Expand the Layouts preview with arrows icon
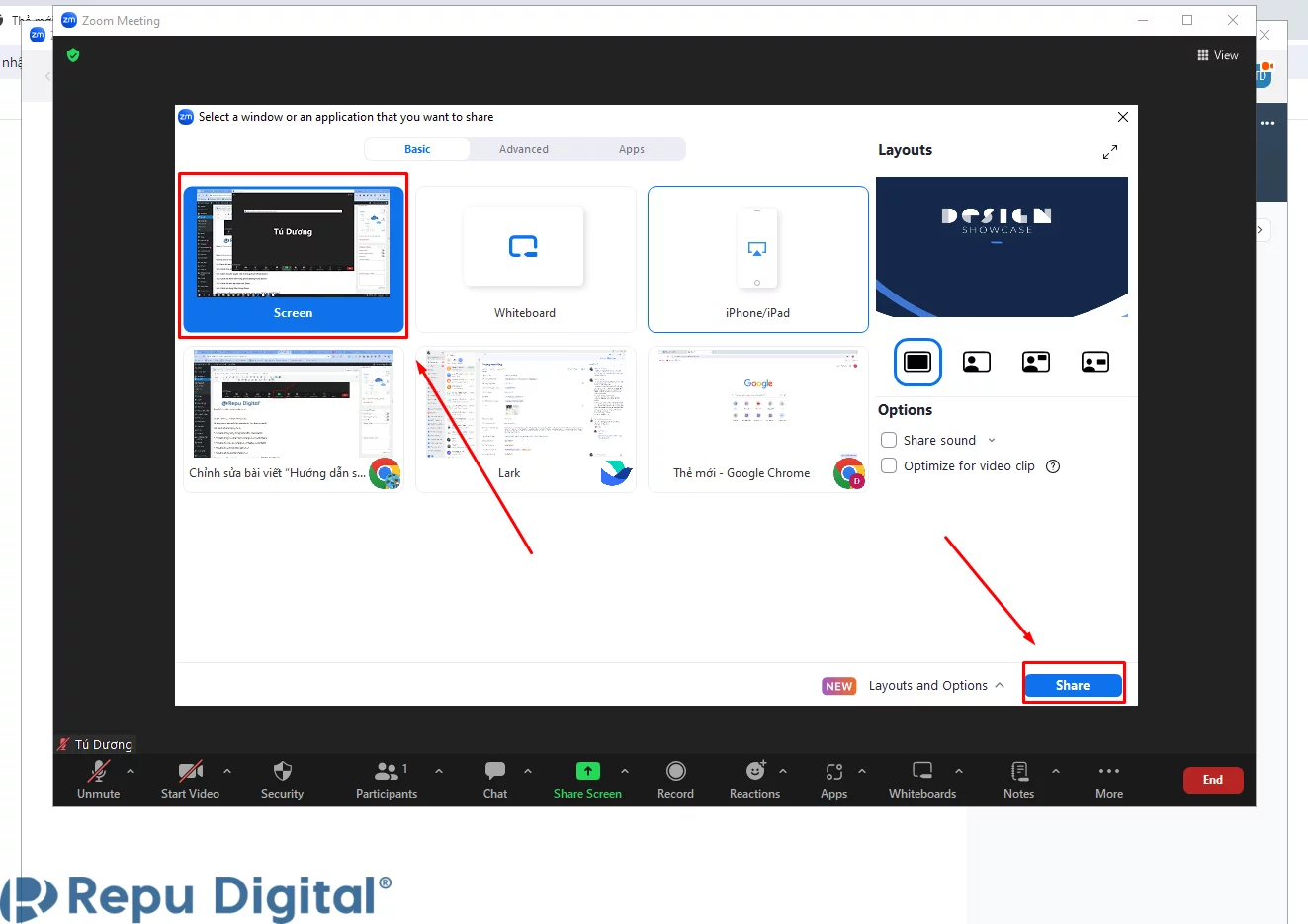Viewport: 1308px width, 924px height. point(1110,152)
